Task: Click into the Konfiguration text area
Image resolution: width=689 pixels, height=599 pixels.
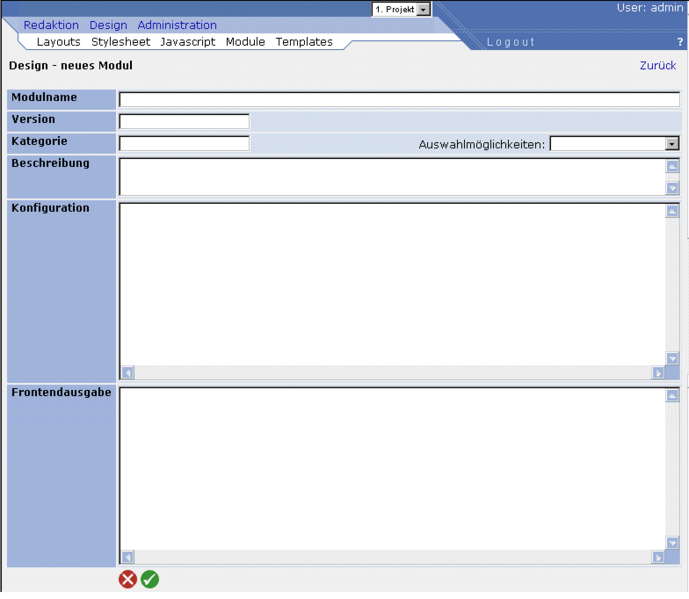Action: (392, 284)
